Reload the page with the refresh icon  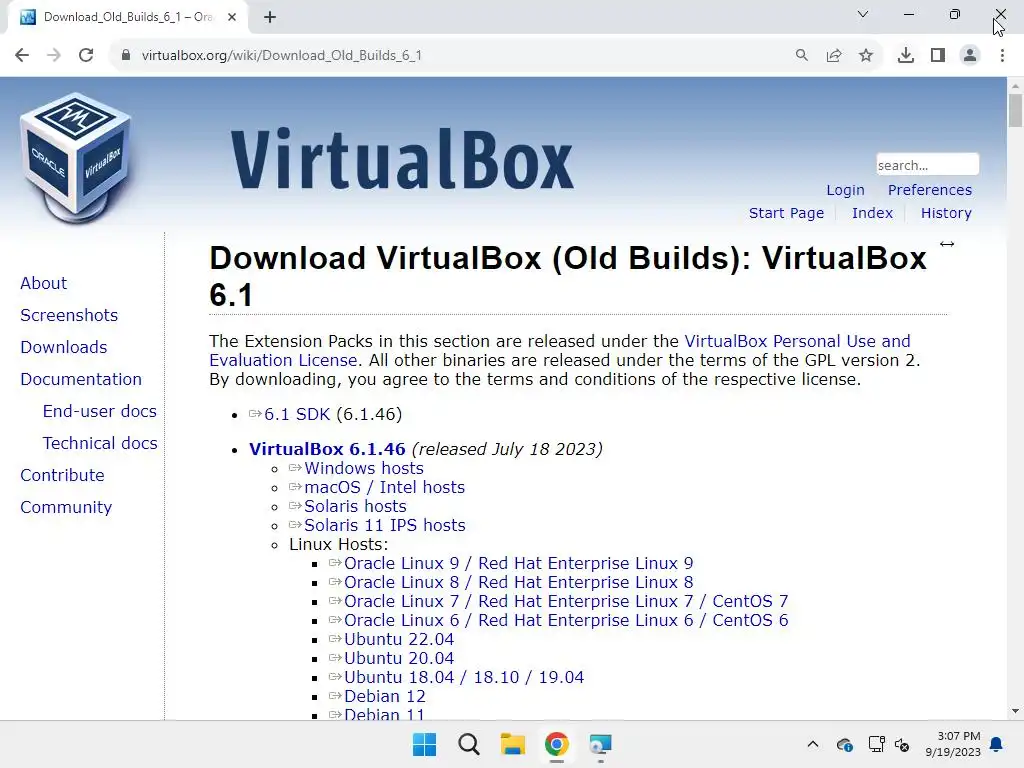(x=86, y=56)
